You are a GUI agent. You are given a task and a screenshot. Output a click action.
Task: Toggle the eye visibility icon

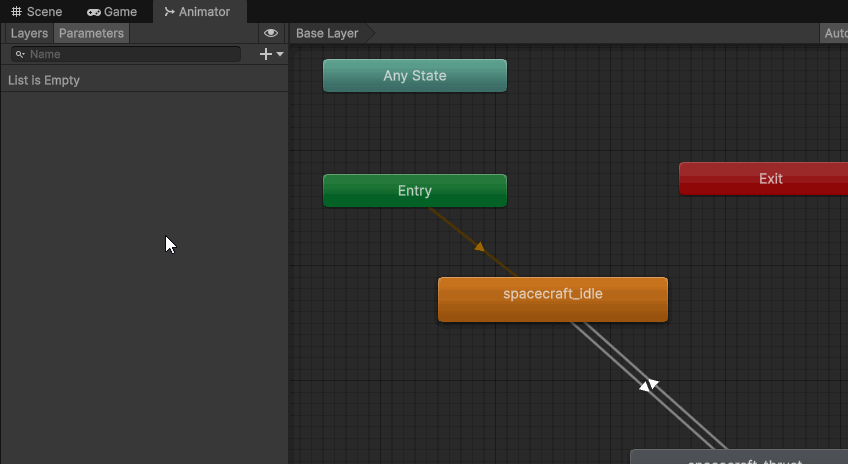271,33
